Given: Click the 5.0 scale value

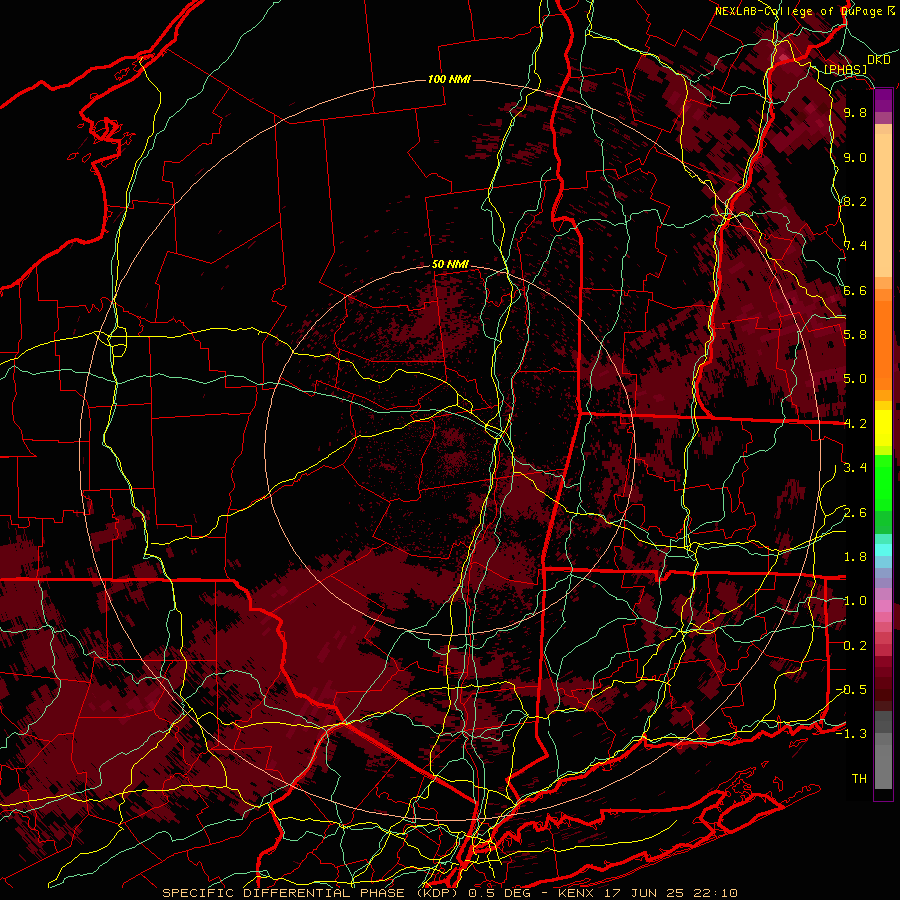Looking at the screenshot, I should click(855, 379).
